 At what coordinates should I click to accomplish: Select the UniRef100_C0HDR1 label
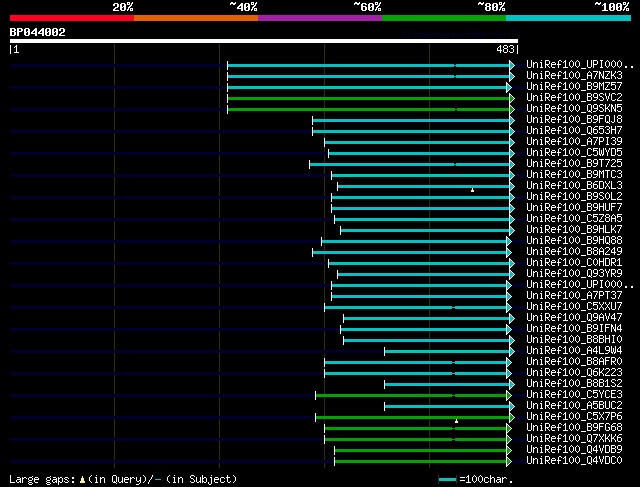(574, 263)
